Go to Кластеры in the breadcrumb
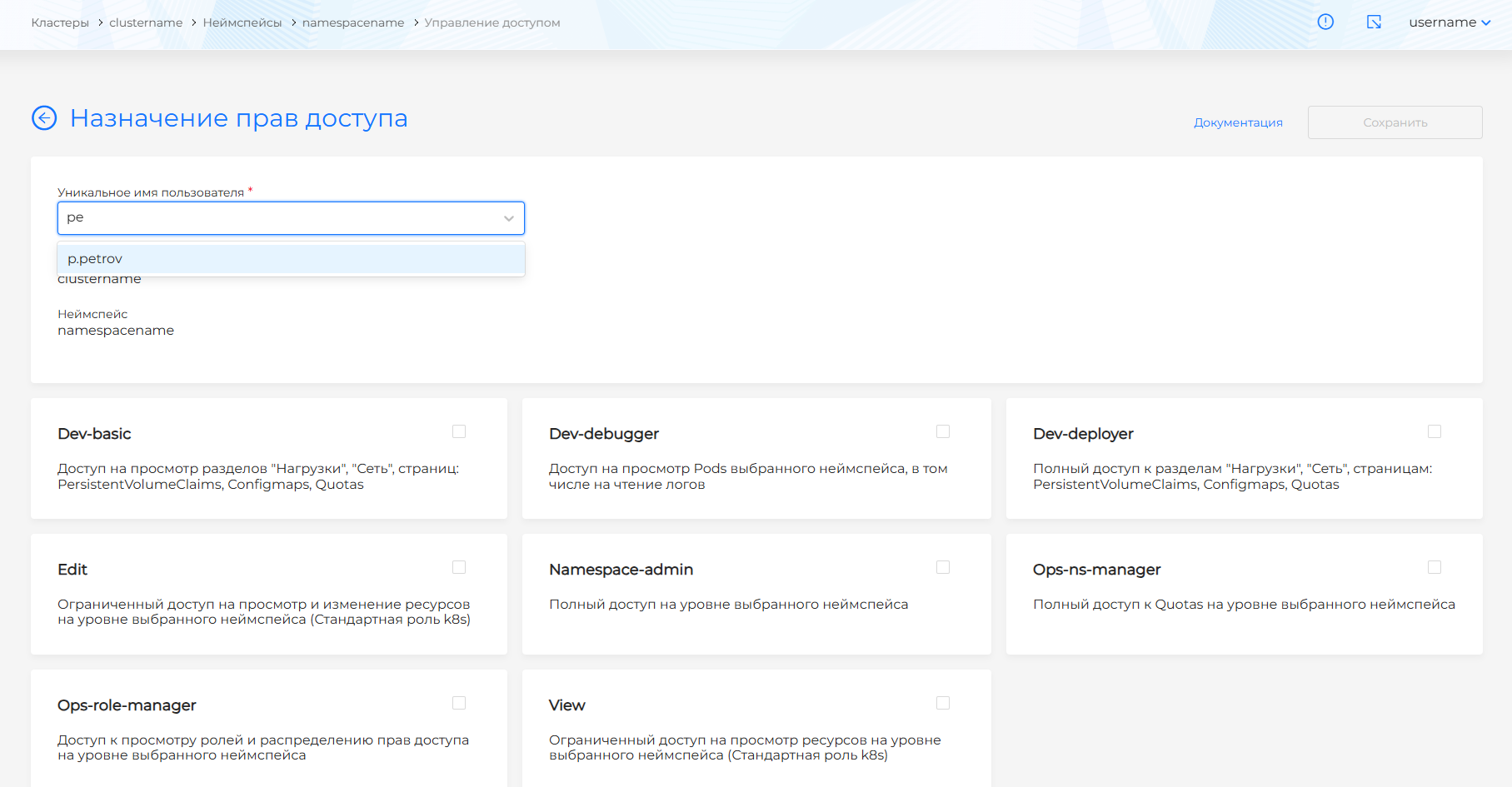The height and width of the screenshot is (787, 1512). coord(60,22)
